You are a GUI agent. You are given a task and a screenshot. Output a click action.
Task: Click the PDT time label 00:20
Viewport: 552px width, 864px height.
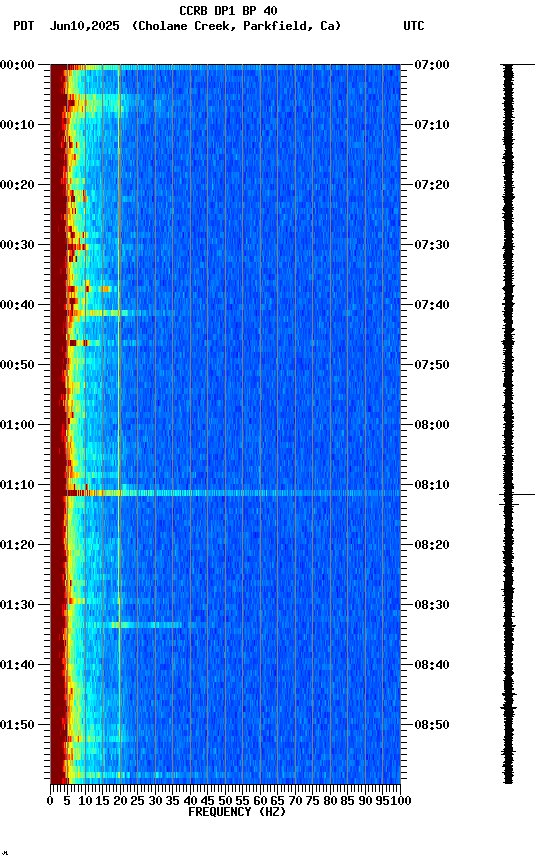(17, 185)
